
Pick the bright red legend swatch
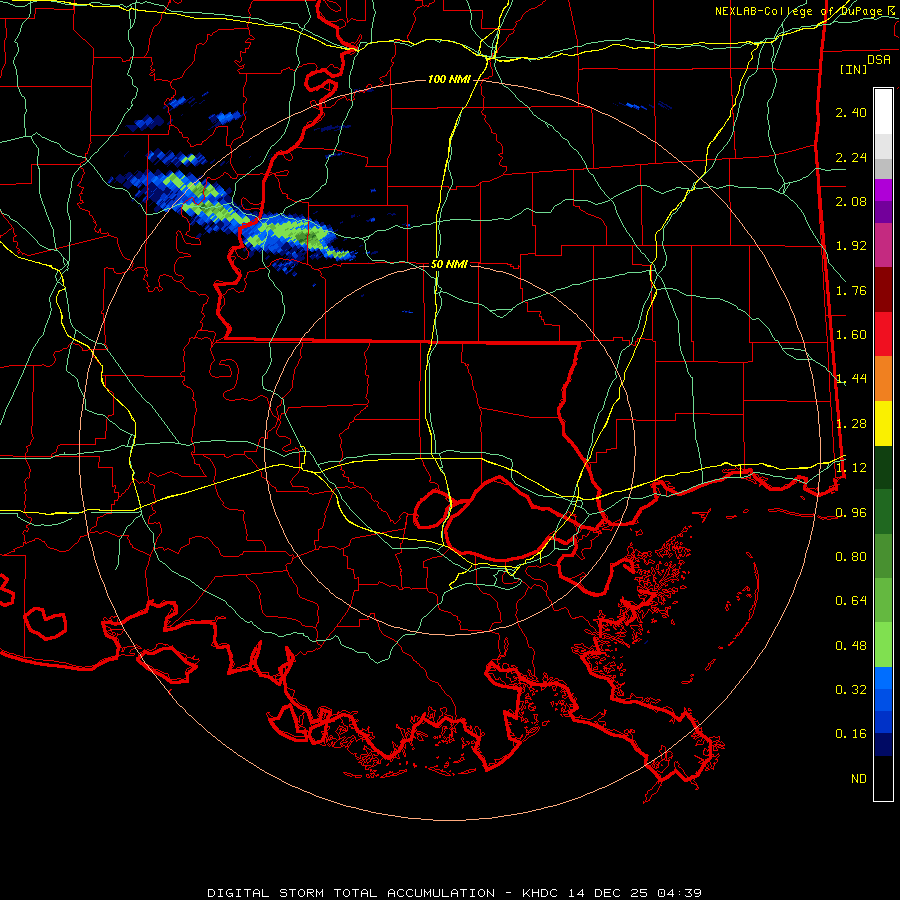[x=883, y=334]
